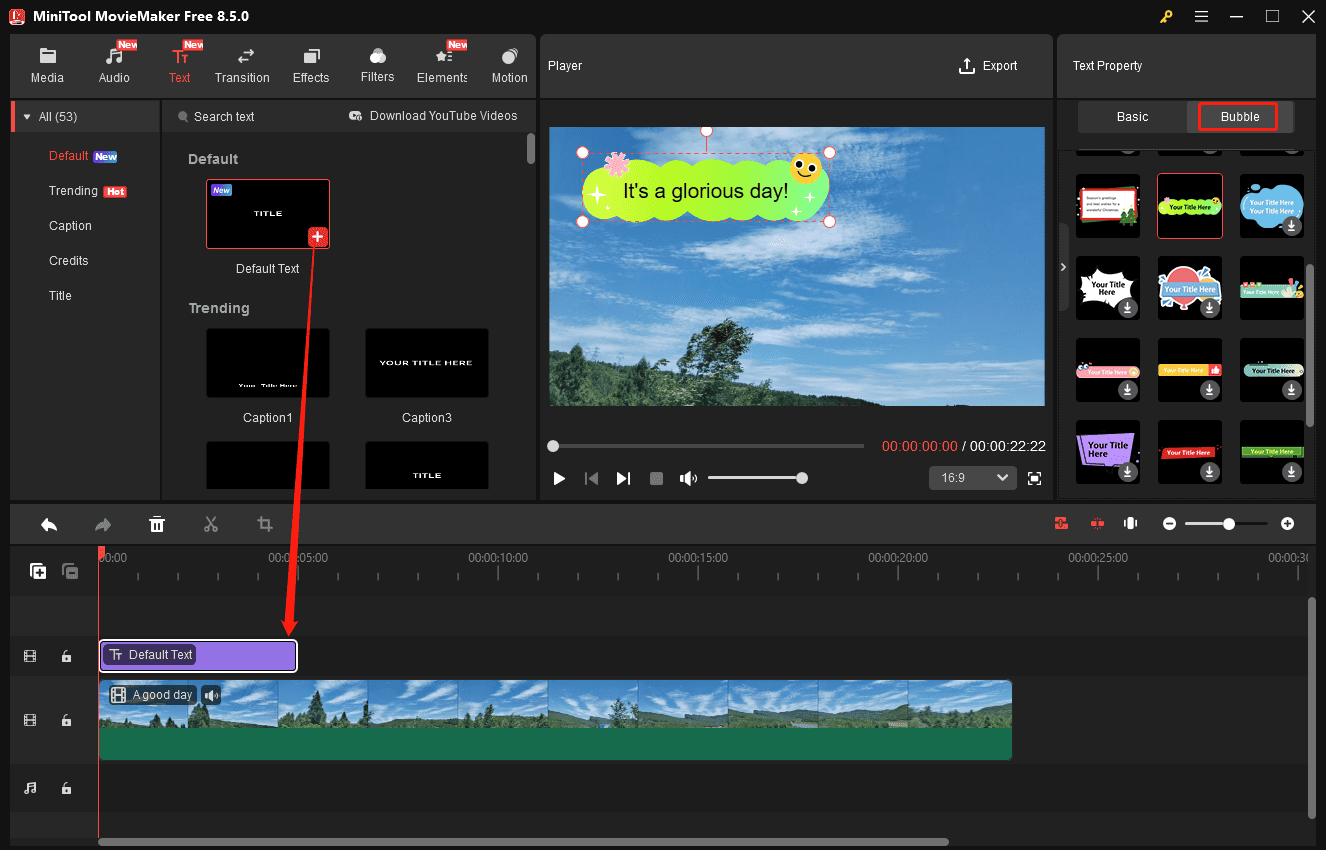Click the Crop icon in timeline toolbar
The image size is (1326, 850).
(x=265, y=523)
